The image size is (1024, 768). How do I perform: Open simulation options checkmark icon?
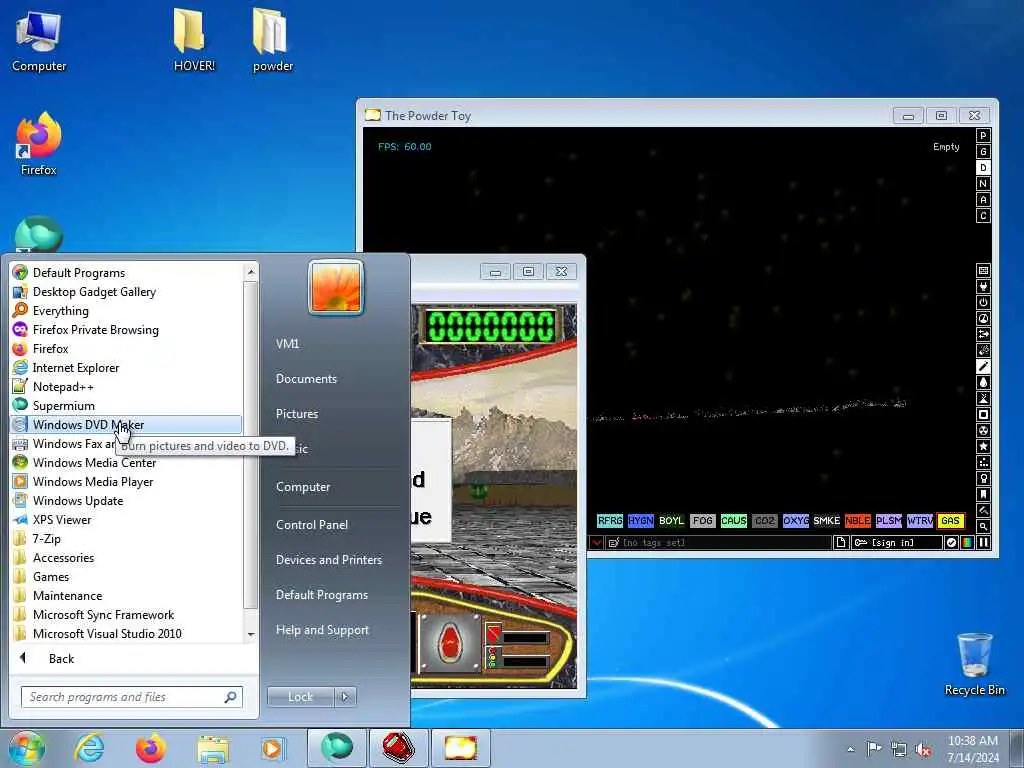pos(952,543)
